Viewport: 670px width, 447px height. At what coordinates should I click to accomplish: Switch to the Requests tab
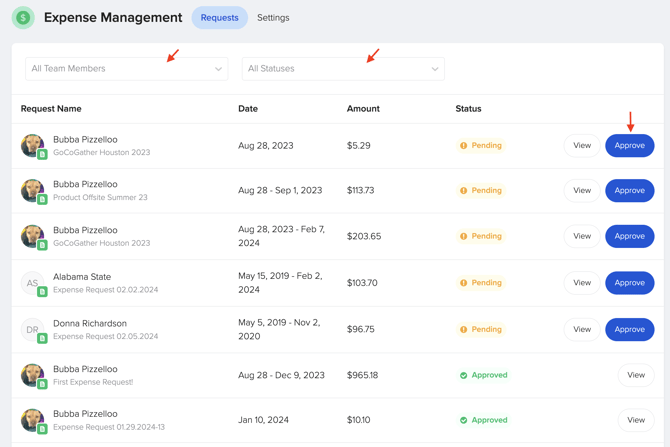pyautogui.click(x=219, y=18)
